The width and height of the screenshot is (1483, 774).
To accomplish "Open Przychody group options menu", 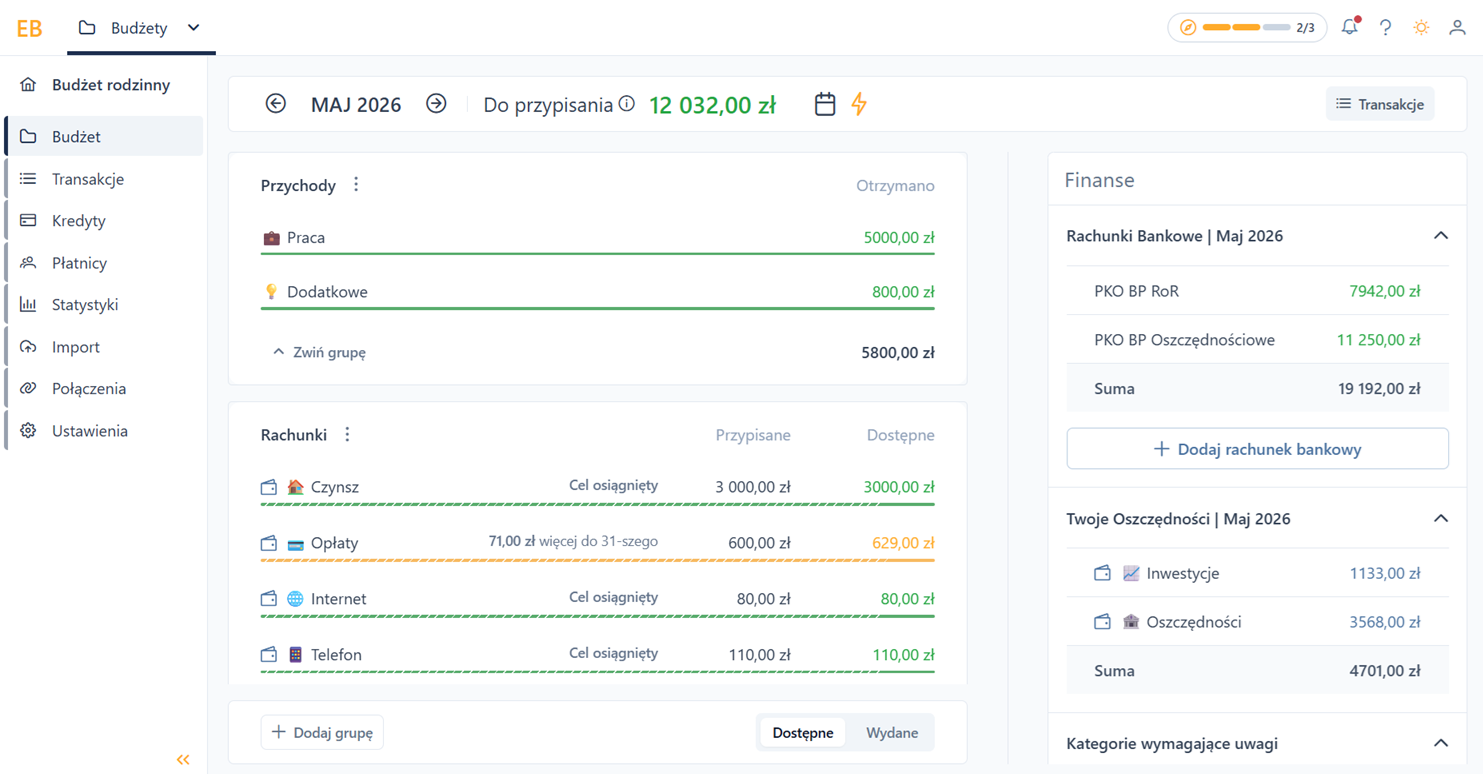I will click(356, 185).
